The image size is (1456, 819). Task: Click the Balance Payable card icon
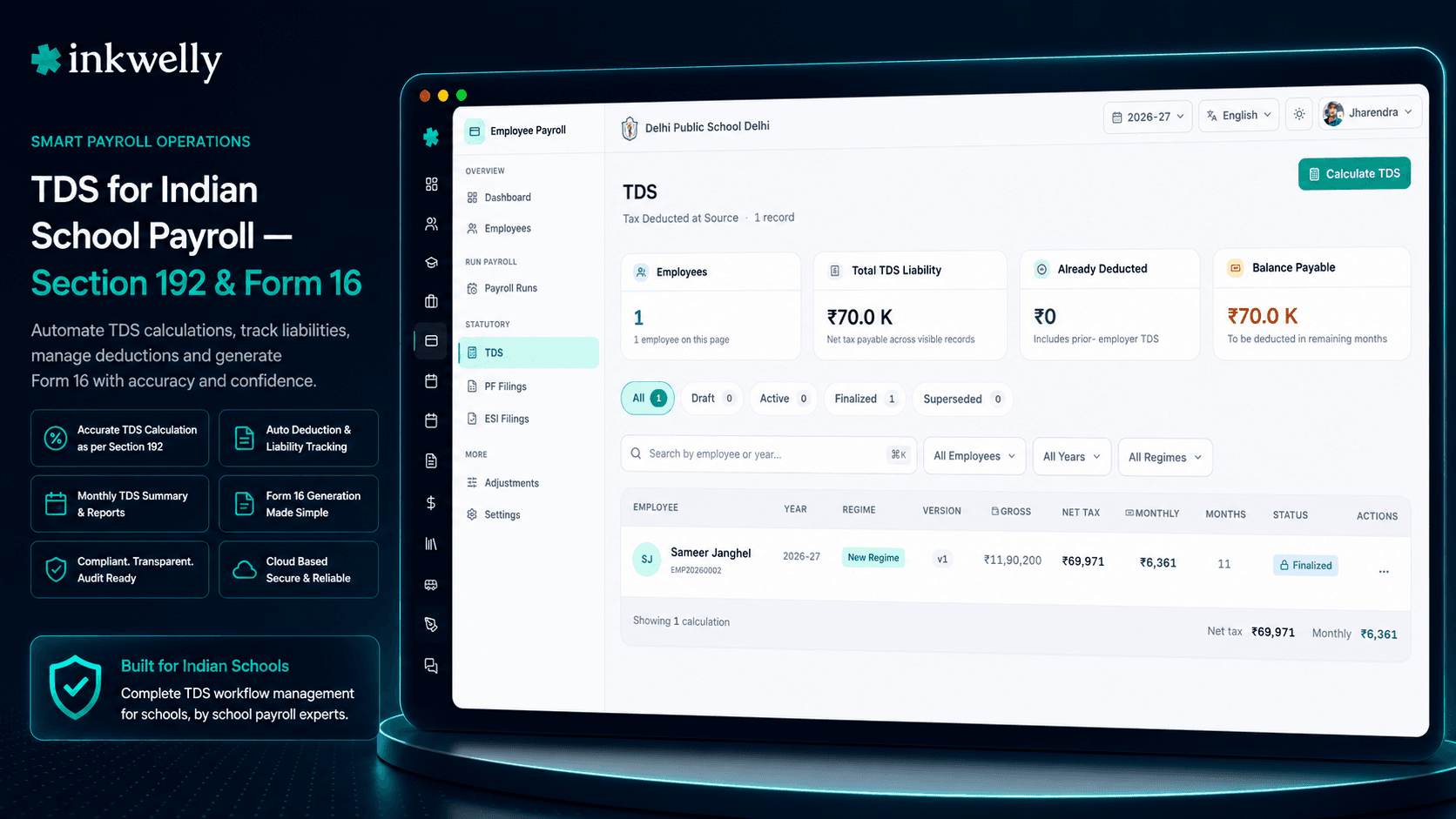click(1235, 268)
